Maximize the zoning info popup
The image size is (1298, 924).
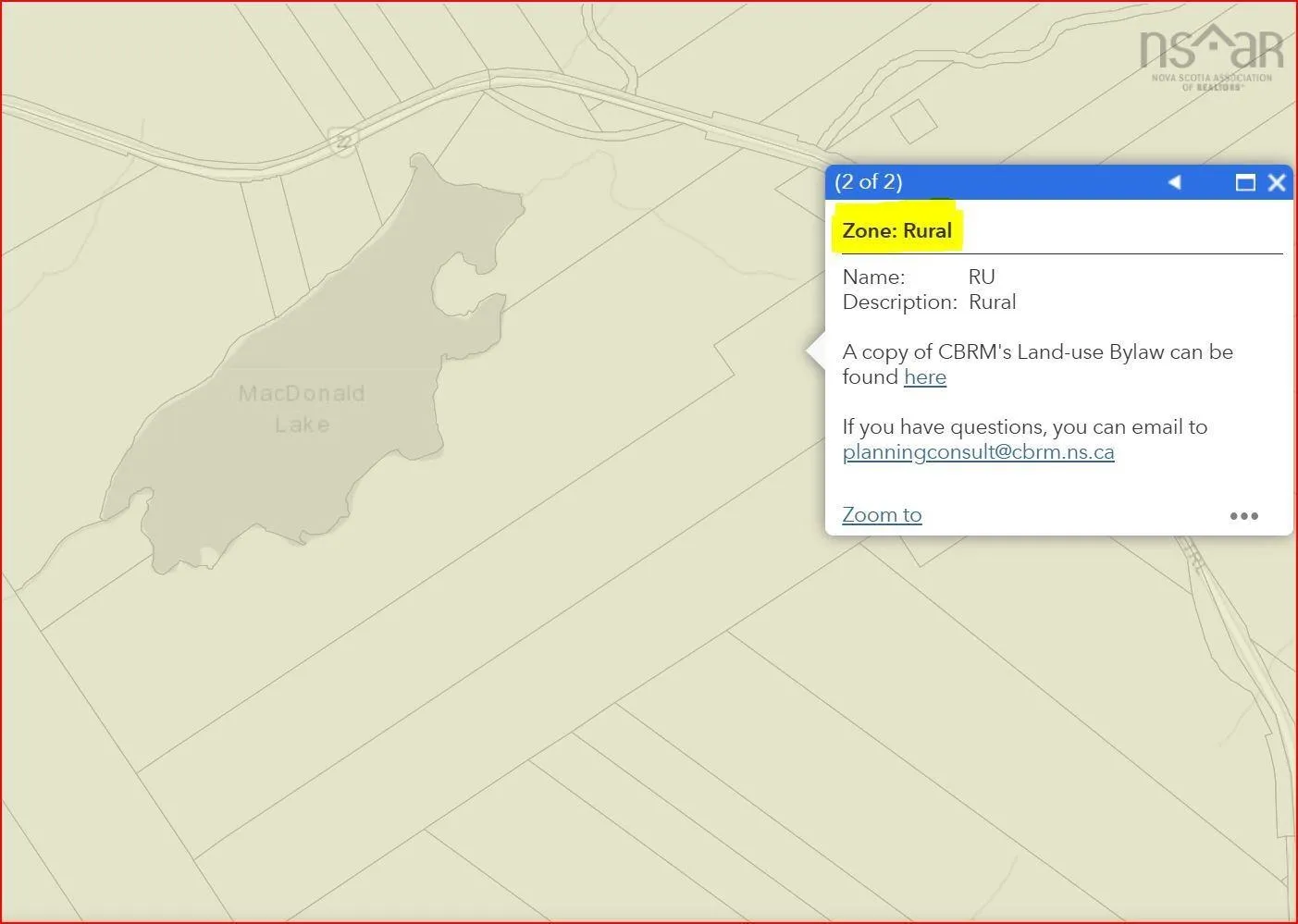coord(1245,182)
